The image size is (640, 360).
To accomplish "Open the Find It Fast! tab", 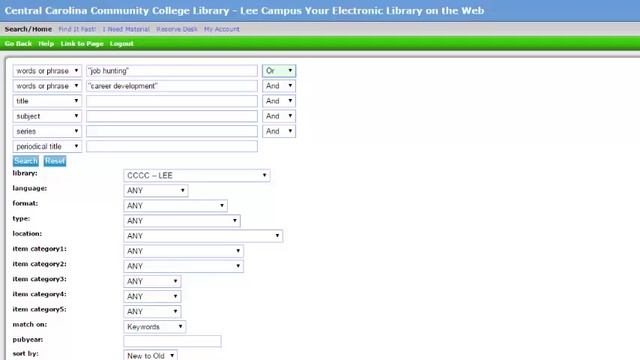I will [77, 29].
